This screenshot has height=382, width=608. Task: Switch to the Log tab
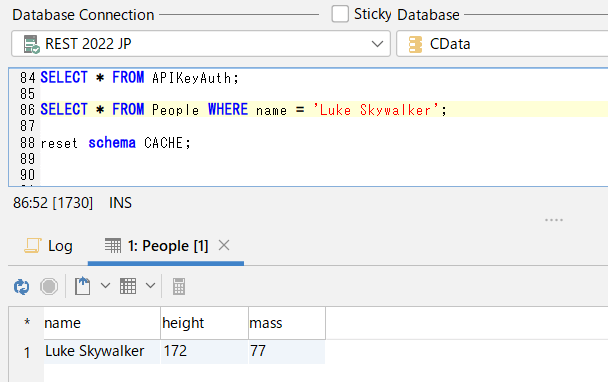[49, 246]
